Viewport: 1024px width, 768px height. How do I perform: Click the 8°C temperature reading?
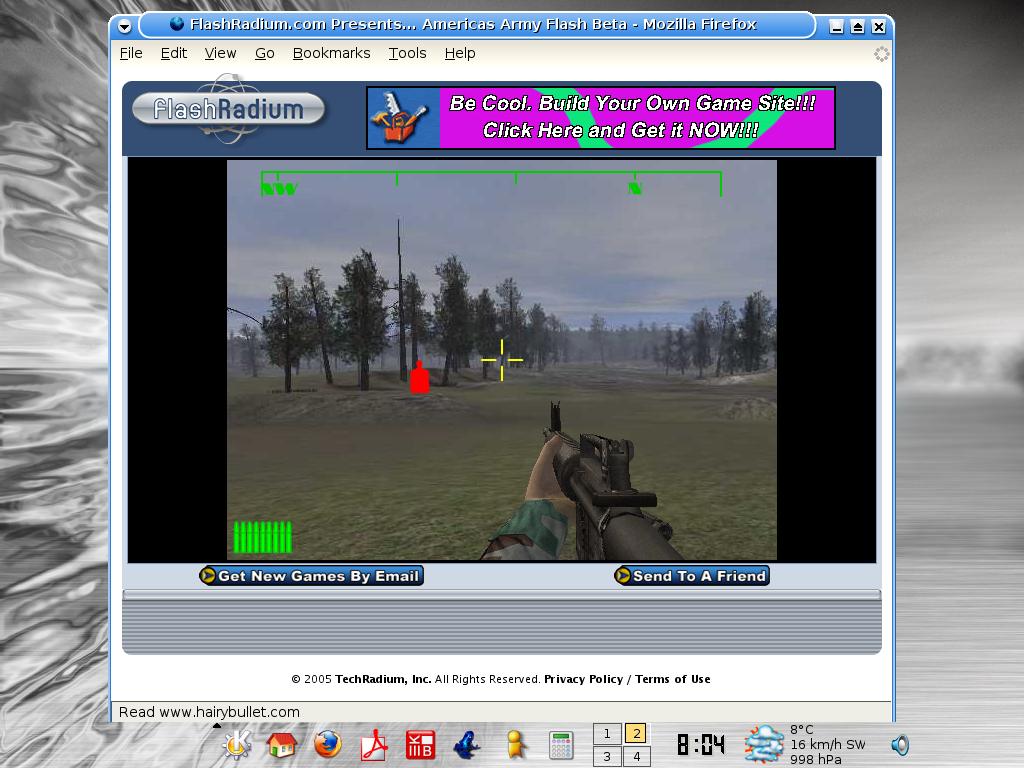pyautogui.click(x=802, y=729)
